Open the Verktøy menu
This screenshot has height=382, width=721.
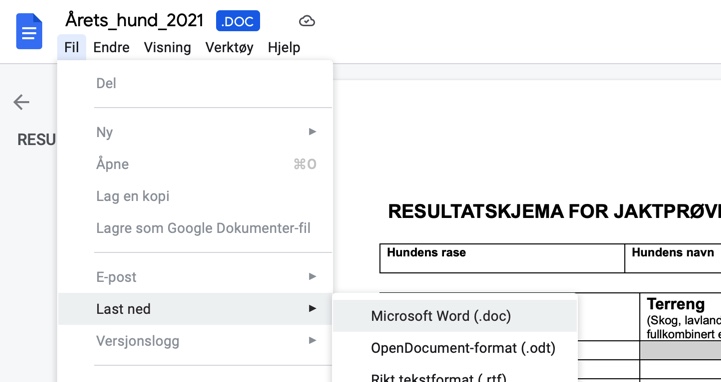click(x=229, y=47)
